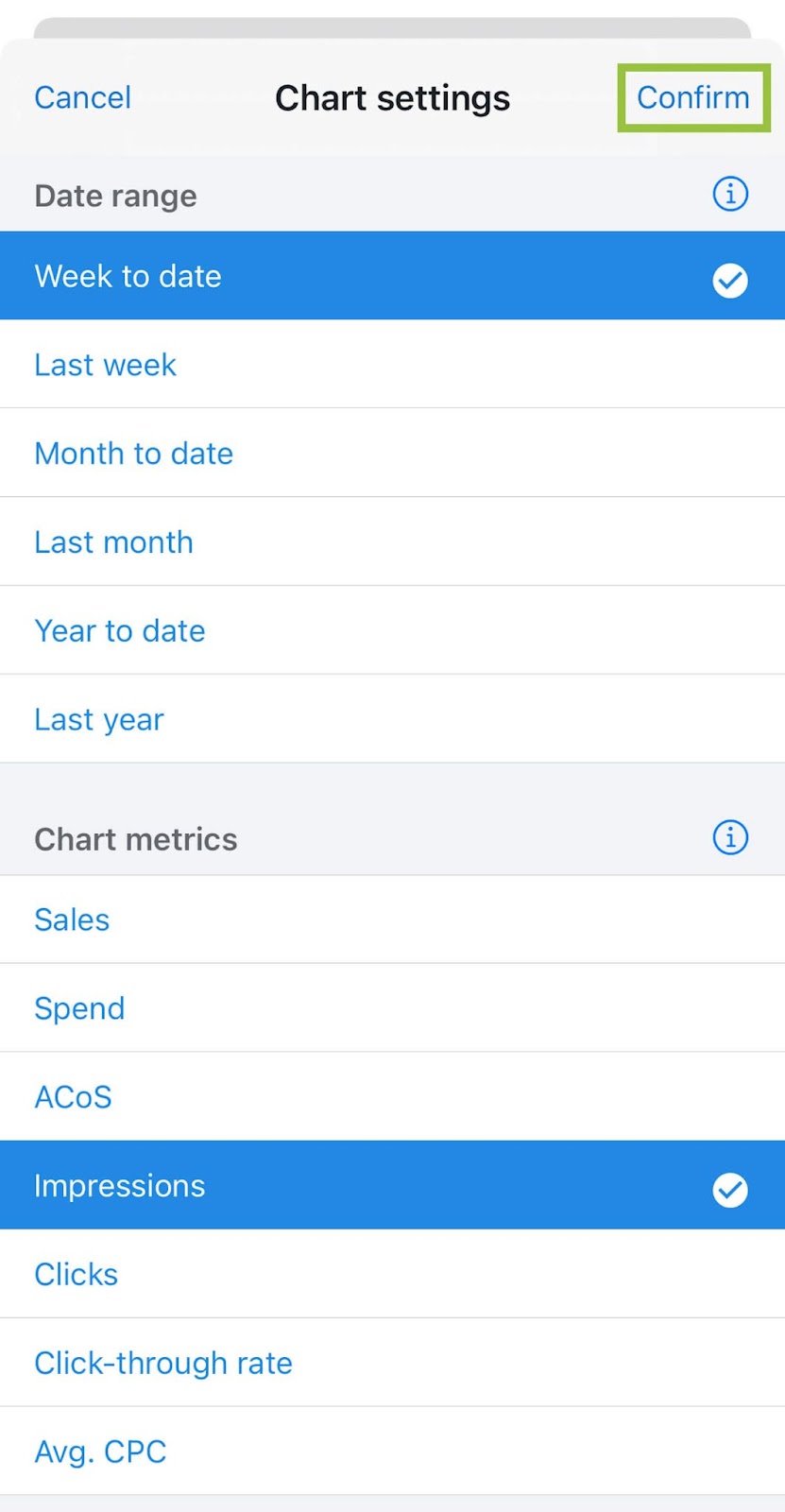The height and width of the screenshot is (1512, 785).
Task: Tap the Week to date checkmark icon
Action: coord(729,280)
